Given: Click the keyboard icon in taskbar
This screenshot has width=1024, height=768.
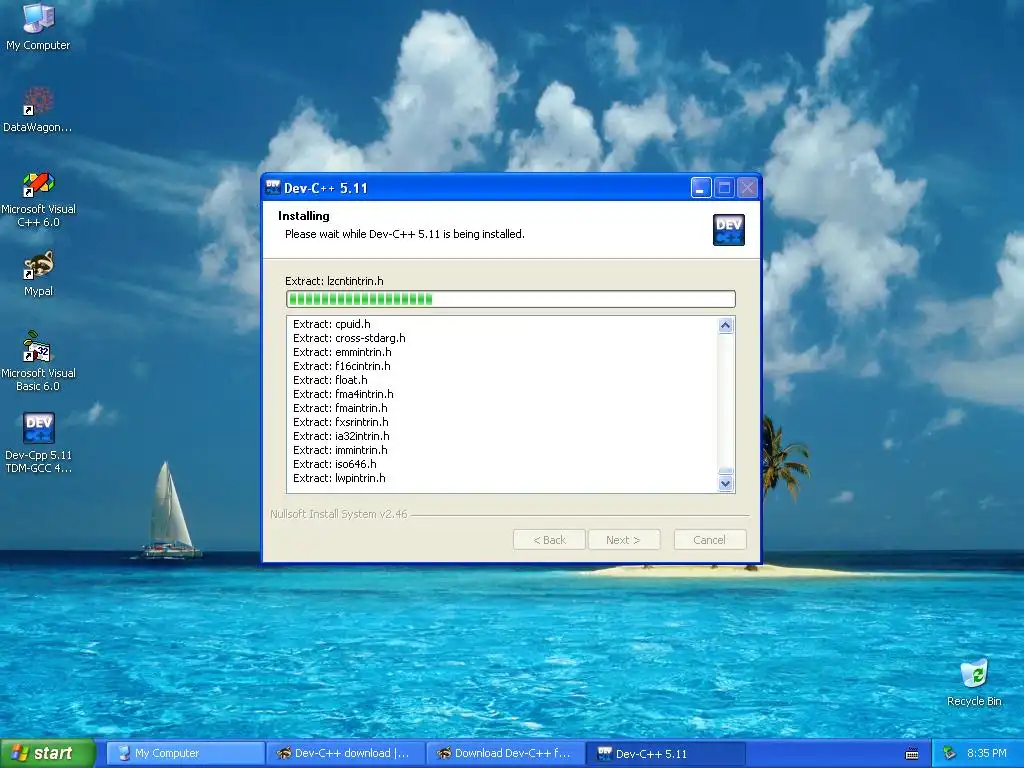Looking at the screenshot, I should coord(912,754).
